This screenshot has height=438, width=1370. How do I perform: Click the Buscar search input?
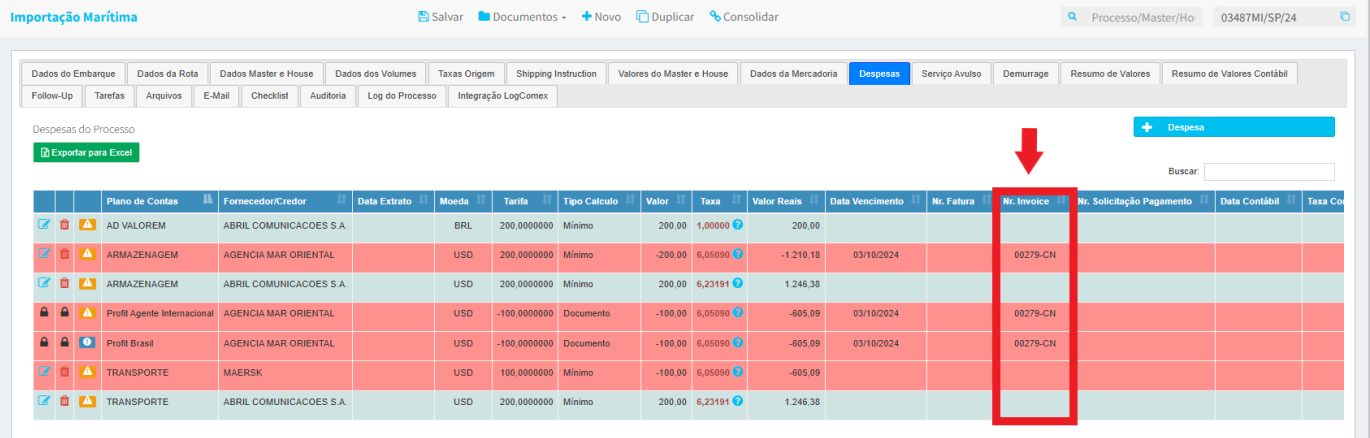click(x=1269, y=171)
